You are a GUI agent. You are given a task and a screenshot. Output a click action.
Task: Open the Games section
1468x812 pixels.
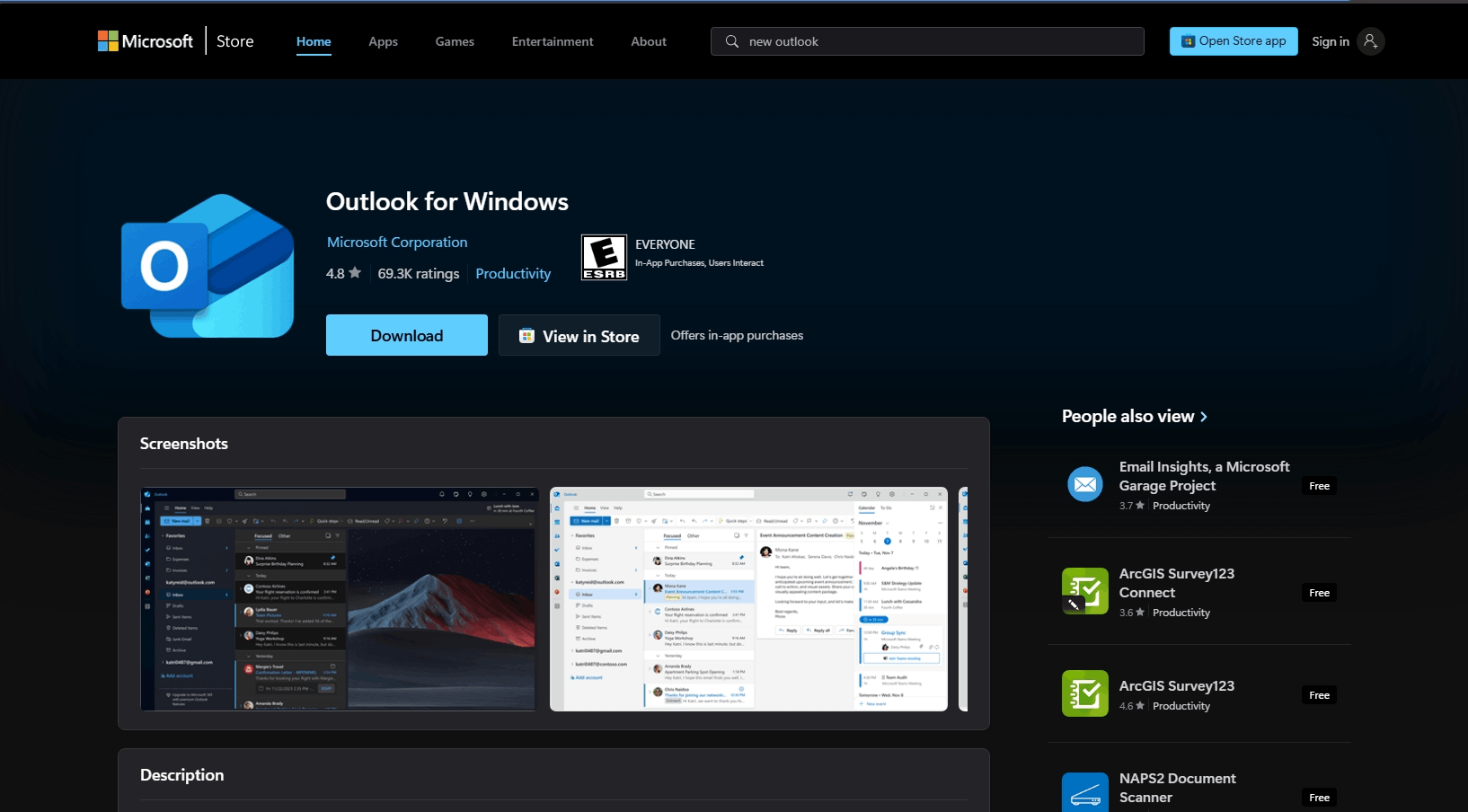click(455, 41)
